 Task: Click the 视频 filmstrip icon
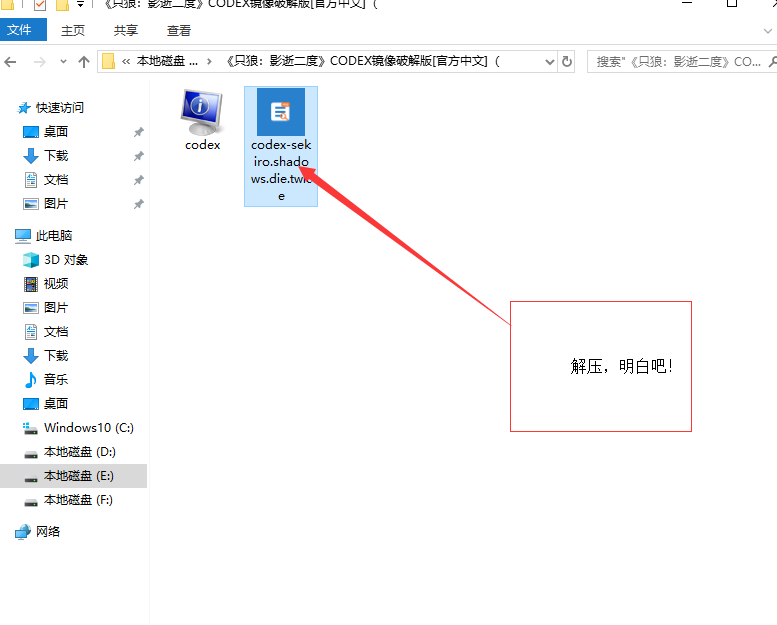coord(31,284)
